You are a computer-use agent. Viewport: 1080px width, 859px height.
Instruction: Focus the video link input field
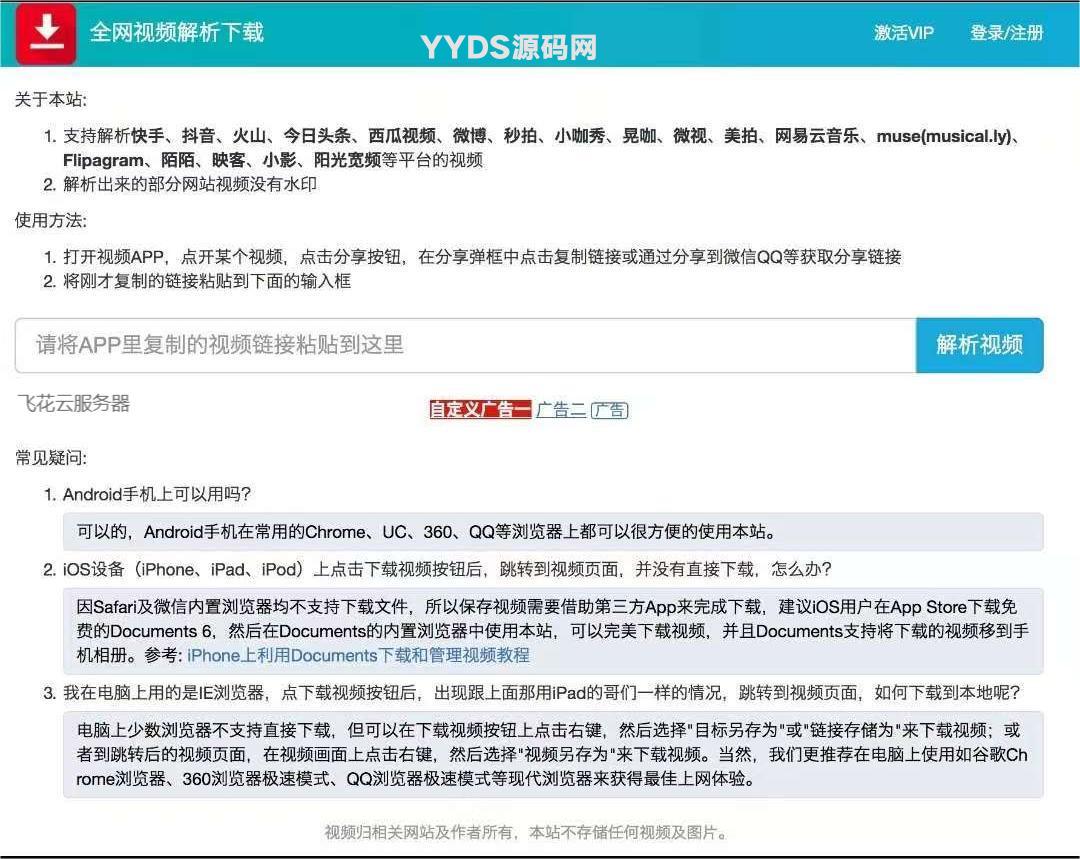pyautogui.click(x=466, y=345)
